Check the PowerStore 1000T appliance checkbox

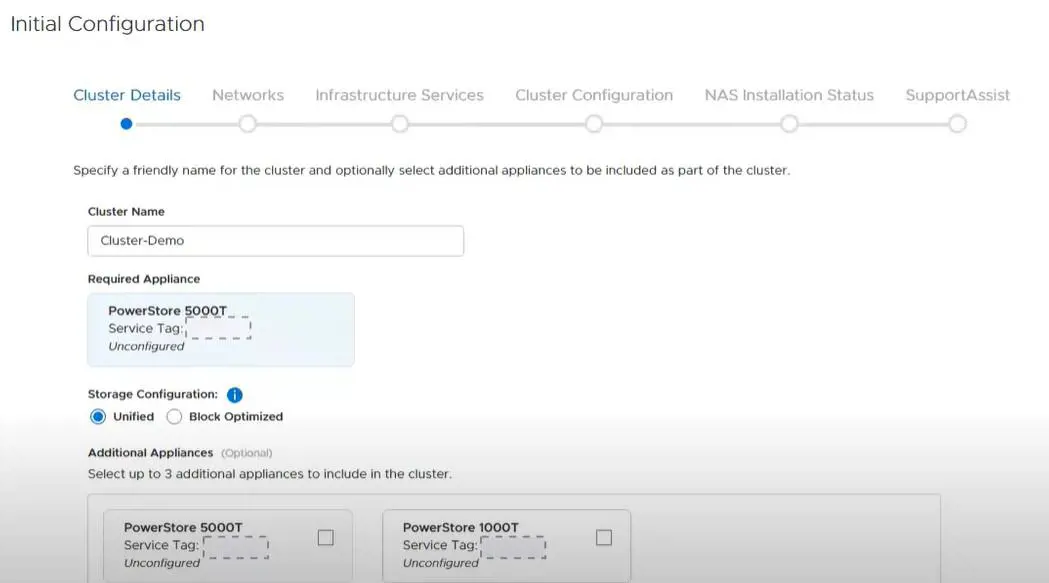coord(604,537)
